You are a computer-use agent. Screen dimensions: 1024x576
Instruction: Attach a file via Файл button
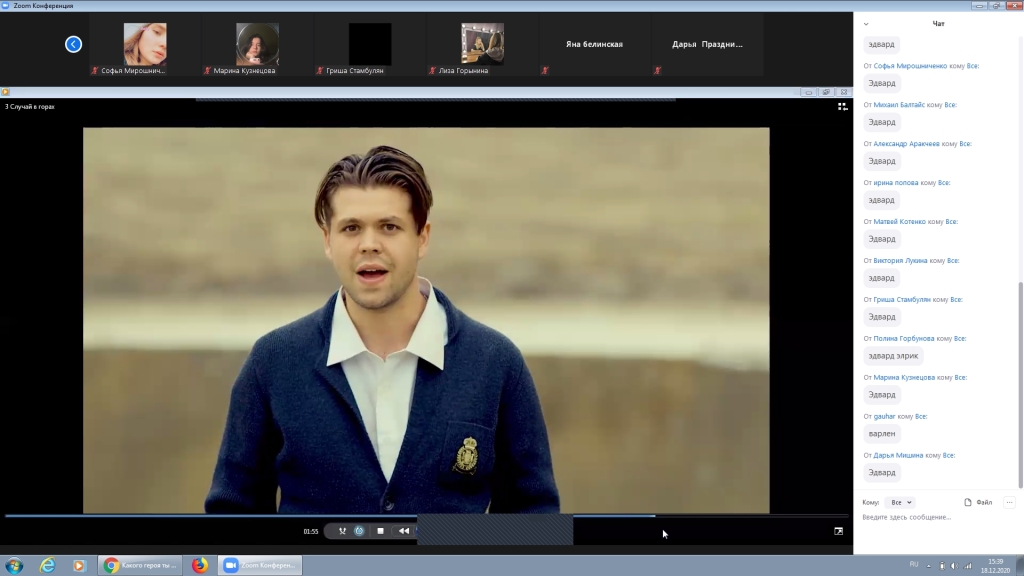point(978,502)
